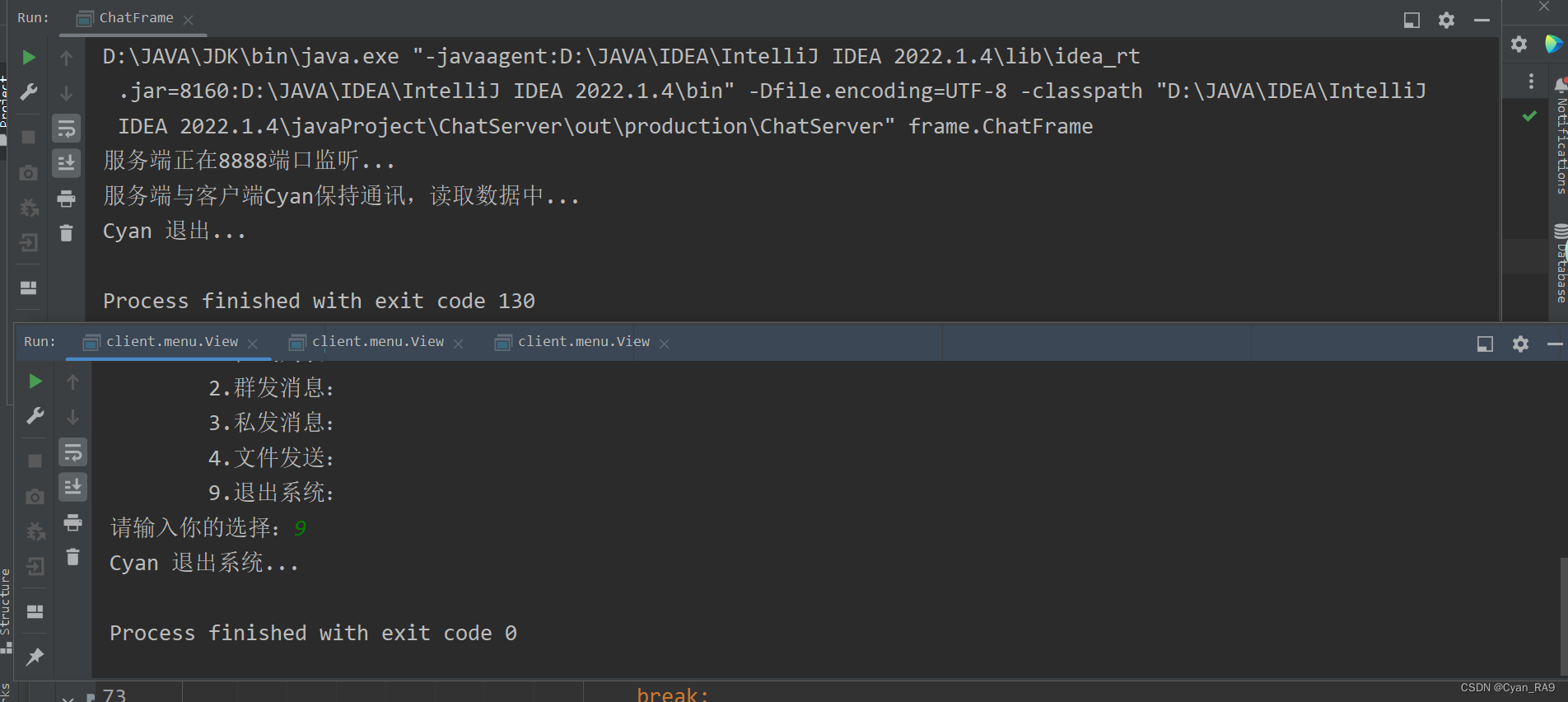Click the gear icon in the top-right toolbar

[x=1519, y=44]
